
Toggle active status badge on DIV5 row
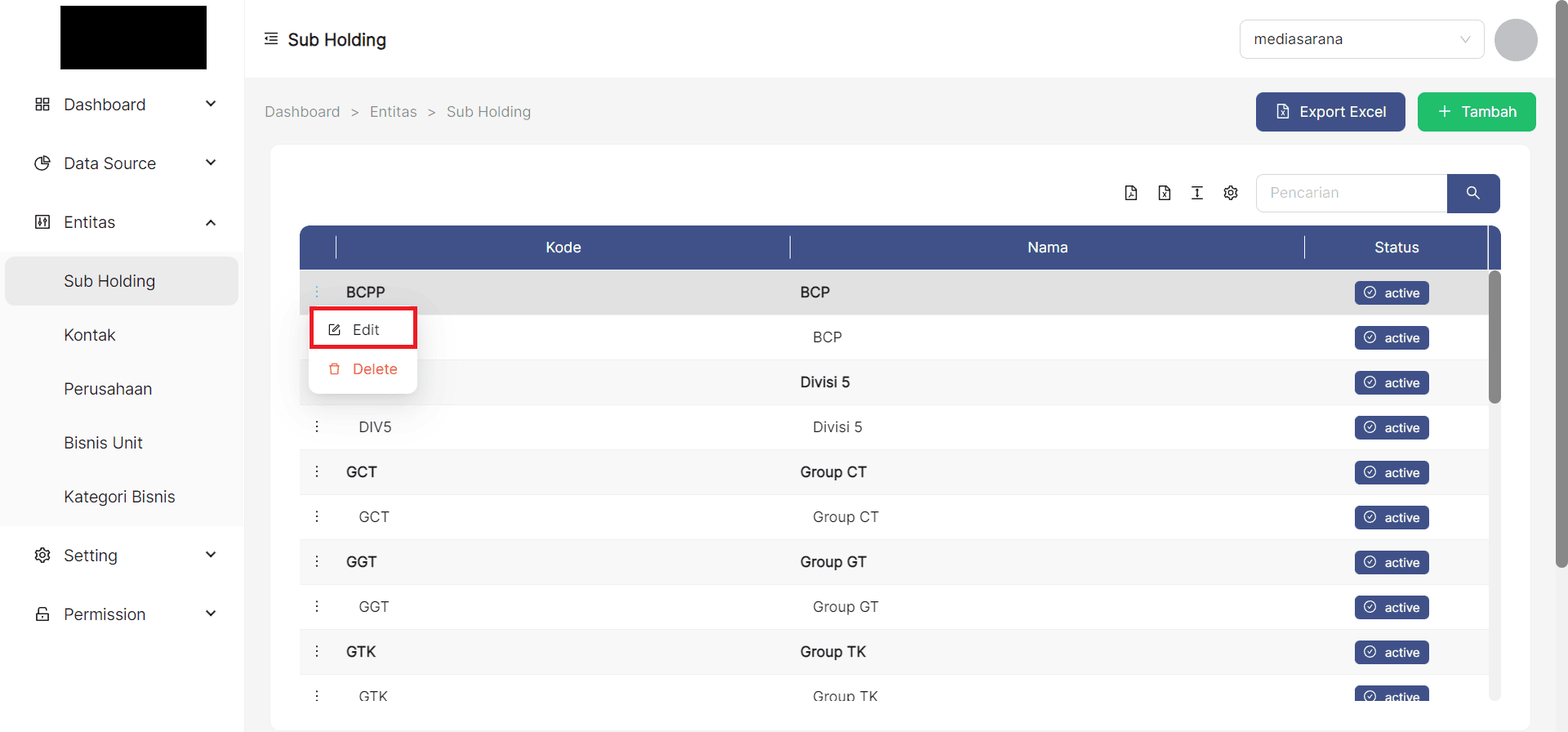coord(1392,428)
